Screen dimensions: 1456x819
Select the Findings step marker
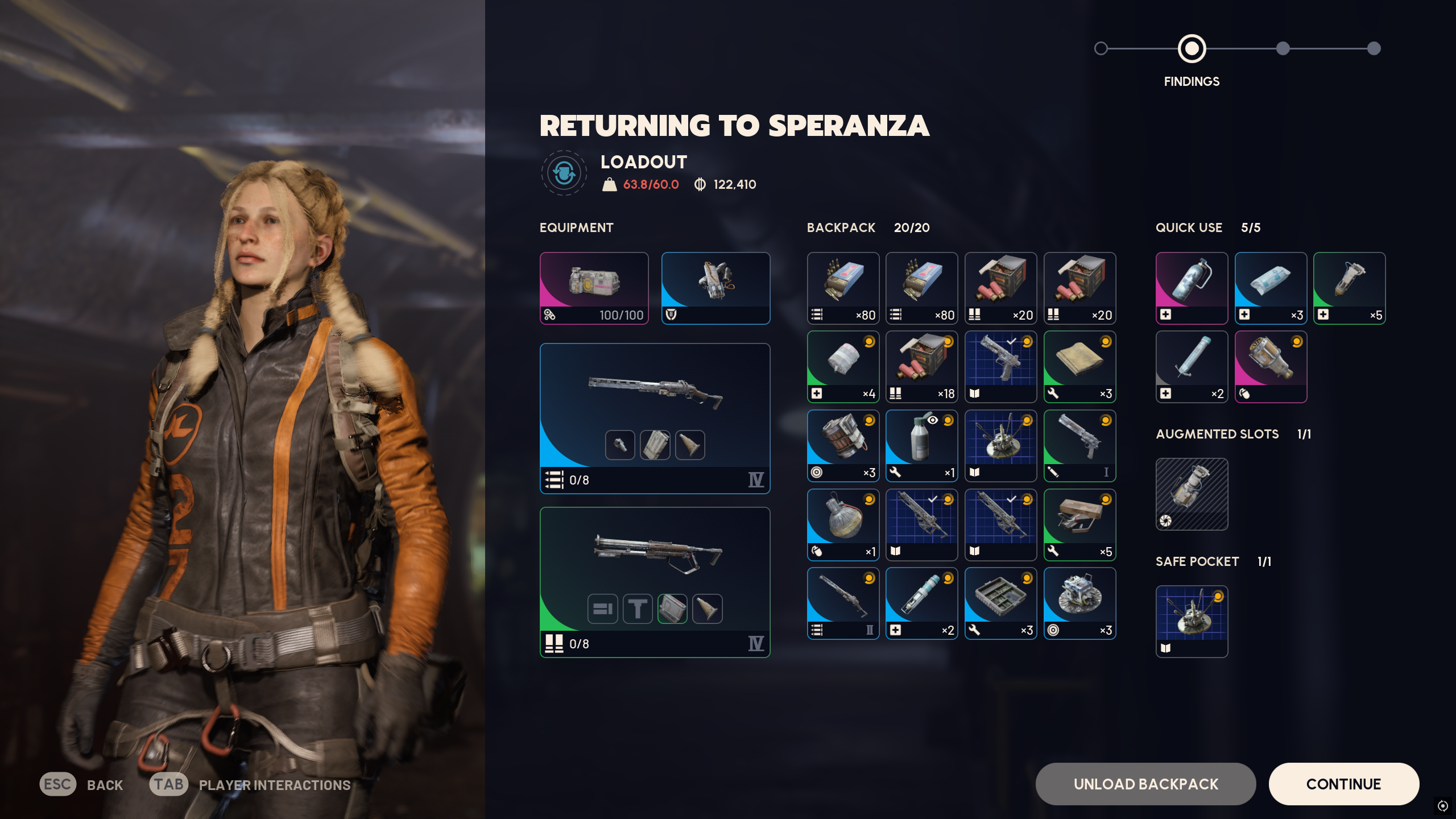(1192, 48)
